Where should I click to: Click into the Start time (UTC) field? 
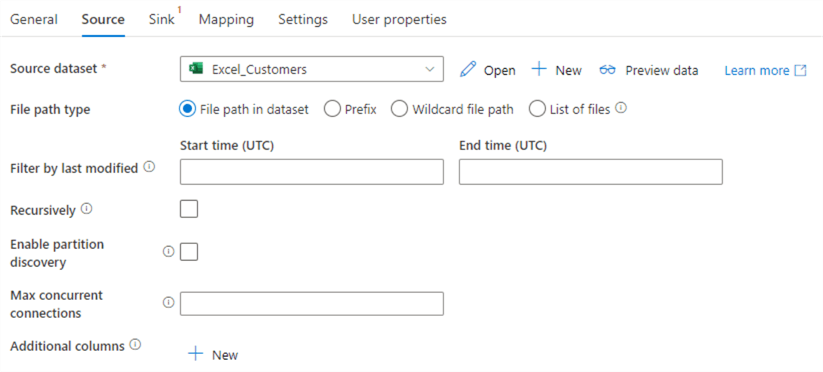[x=312, y=172]
